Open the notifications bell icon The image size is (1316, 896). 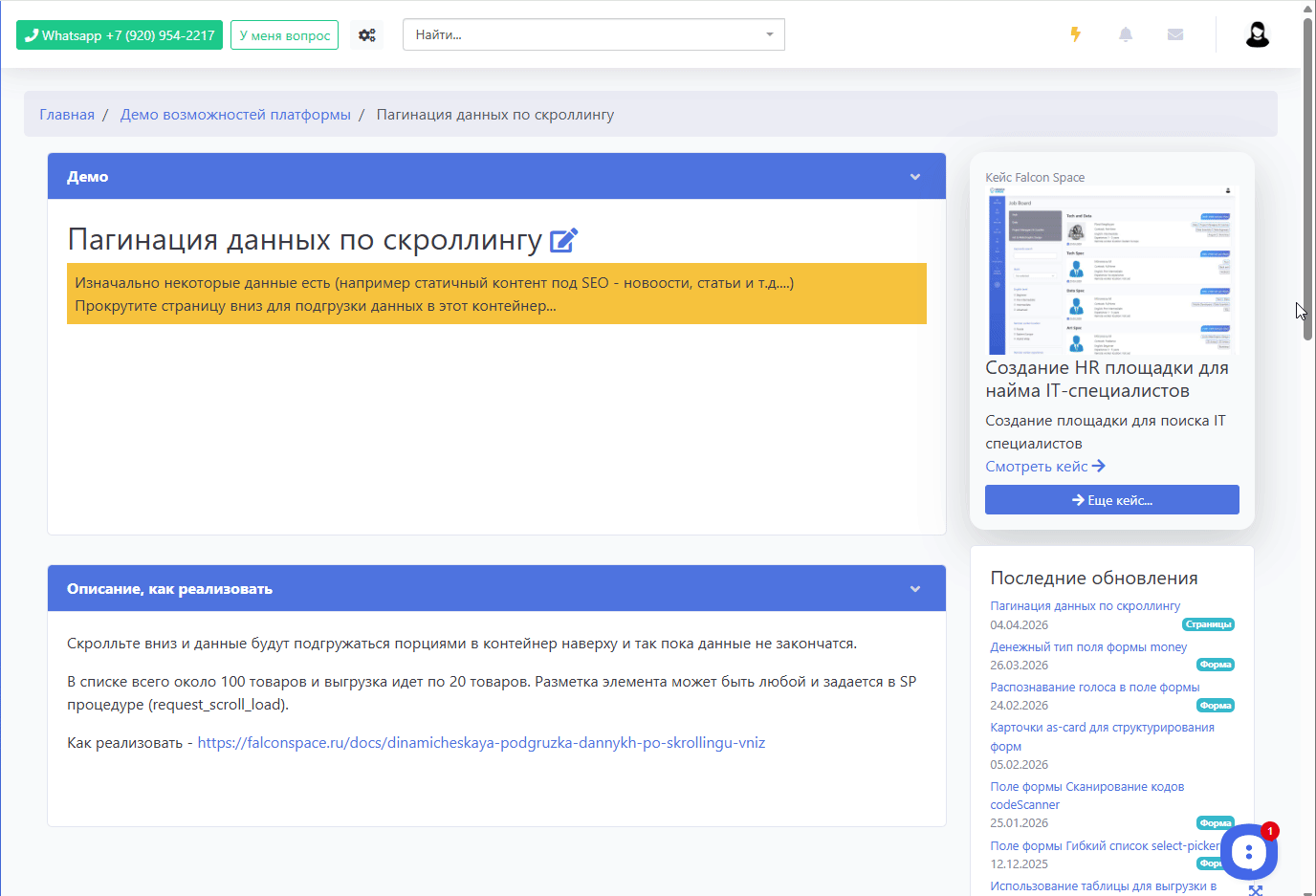tap(1126, 34)
